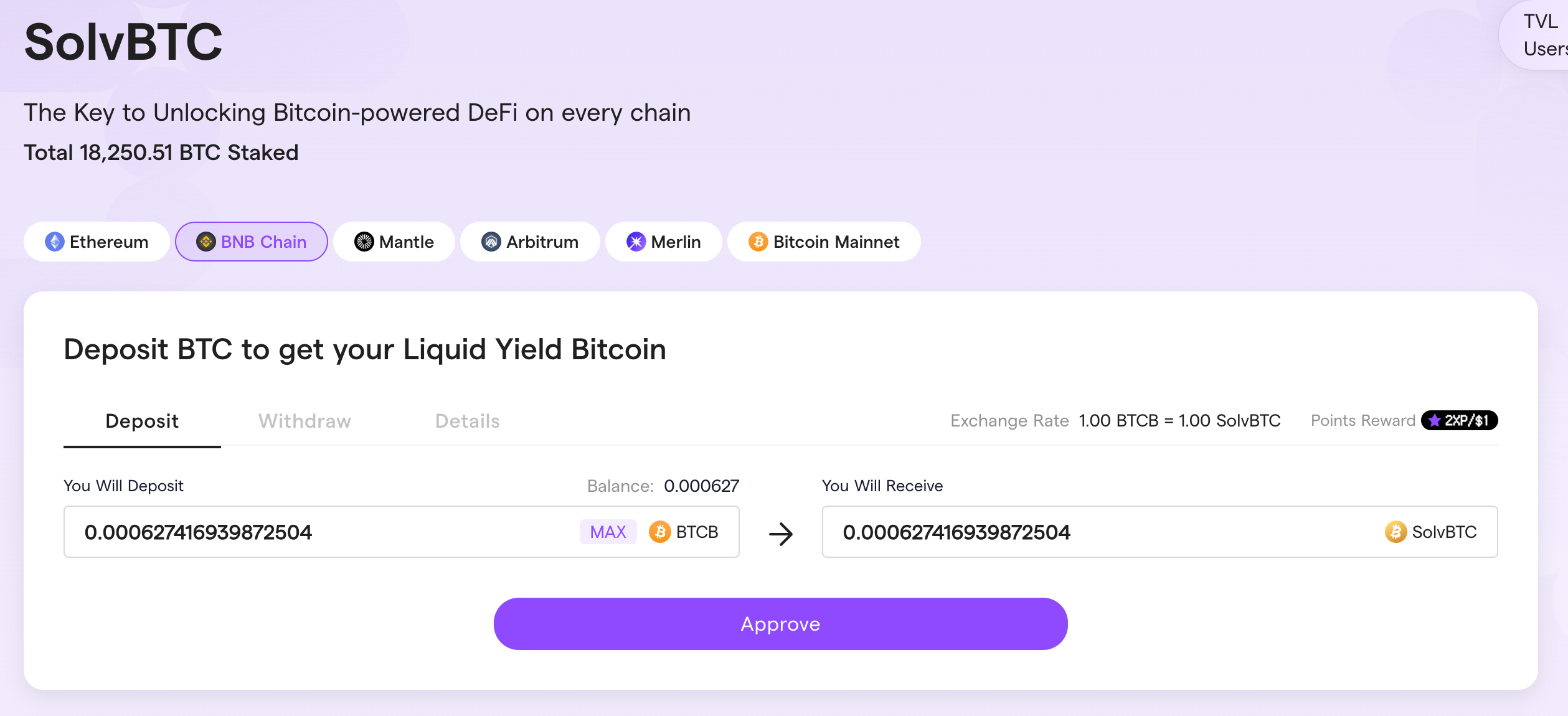1568x716 pixels.
Task: Click the Bitcoin Mainnet logo icon
Action: coord(758,242)
